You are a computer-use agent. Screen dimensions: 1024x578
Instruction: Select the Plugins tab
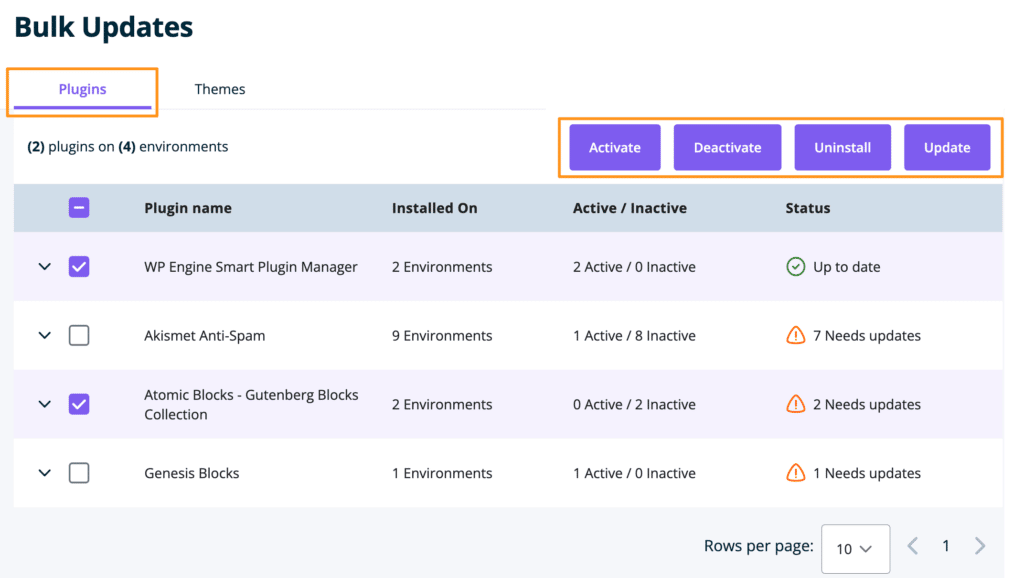[x=82, y=89]
